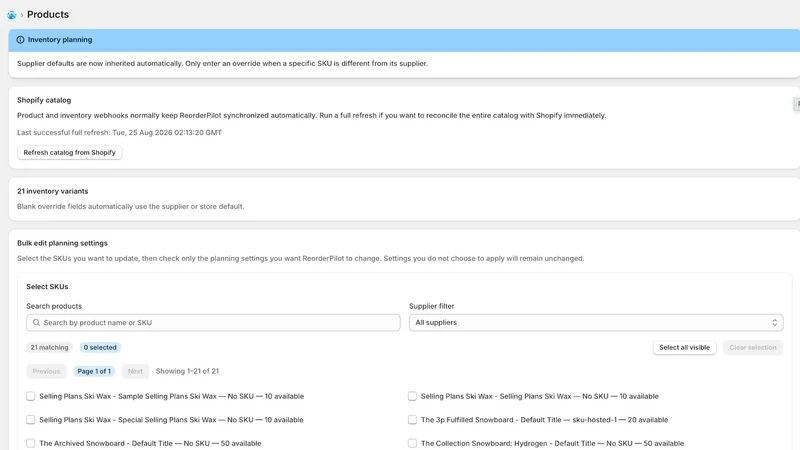The image size is (800, 450).
Task: Check The Collection Snowboard: Hydrogen variant
Action: 412,443
